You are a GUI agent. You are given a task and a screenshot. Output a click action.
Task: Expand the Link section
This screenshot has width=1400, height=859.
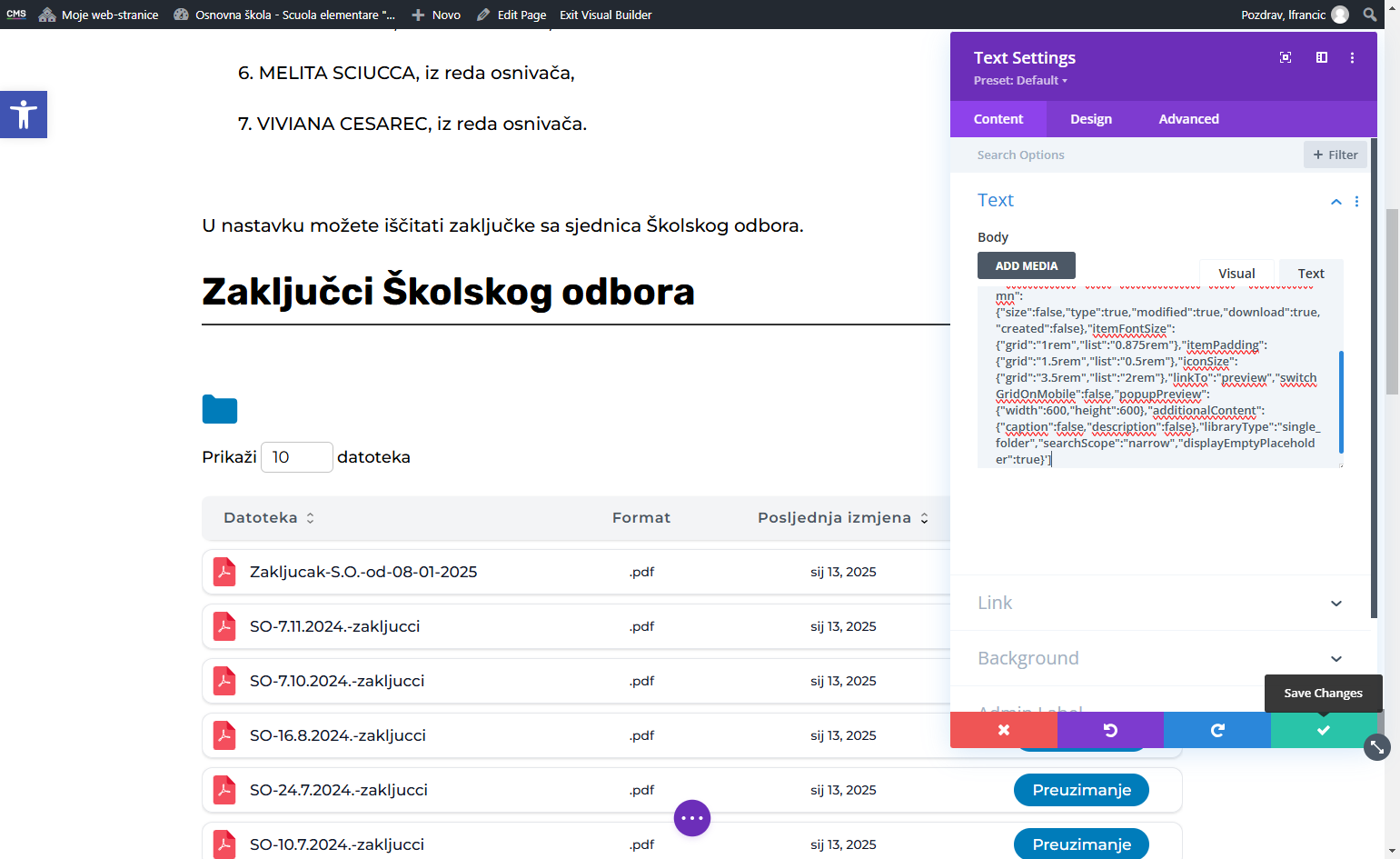tap(1160, 603)
